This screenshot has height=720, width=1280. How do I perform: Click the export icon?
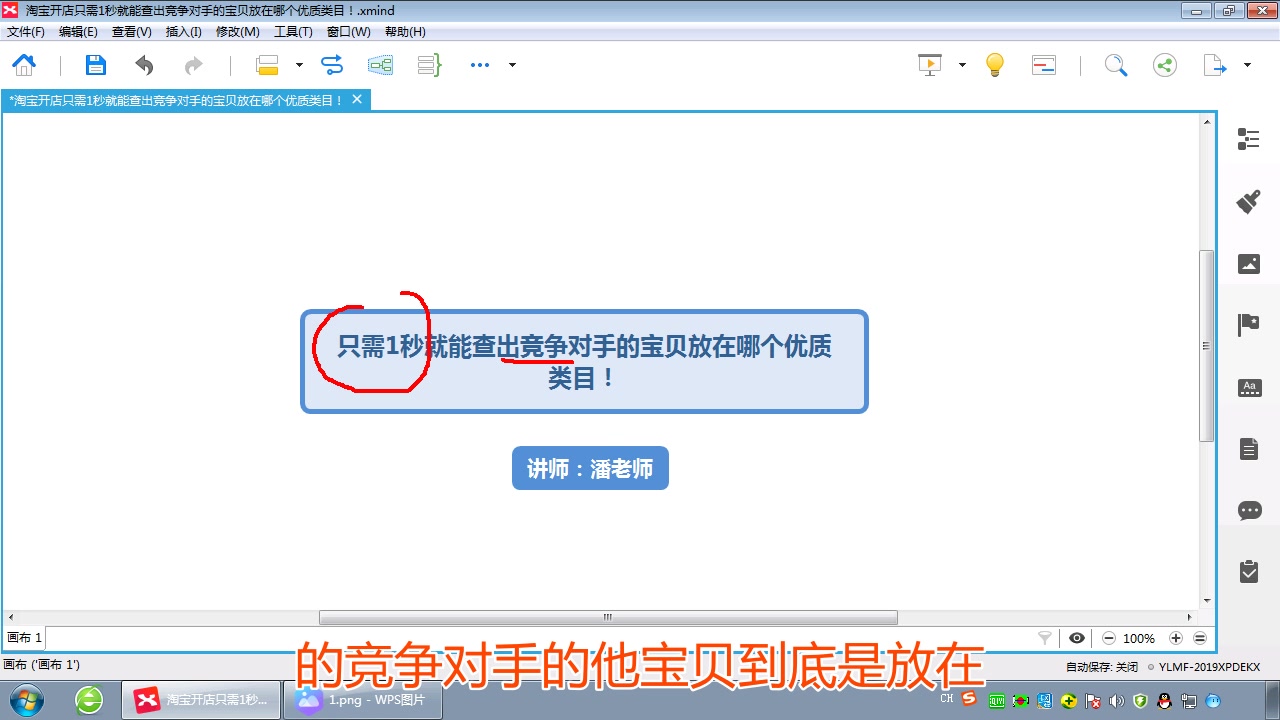[1214, 65]
